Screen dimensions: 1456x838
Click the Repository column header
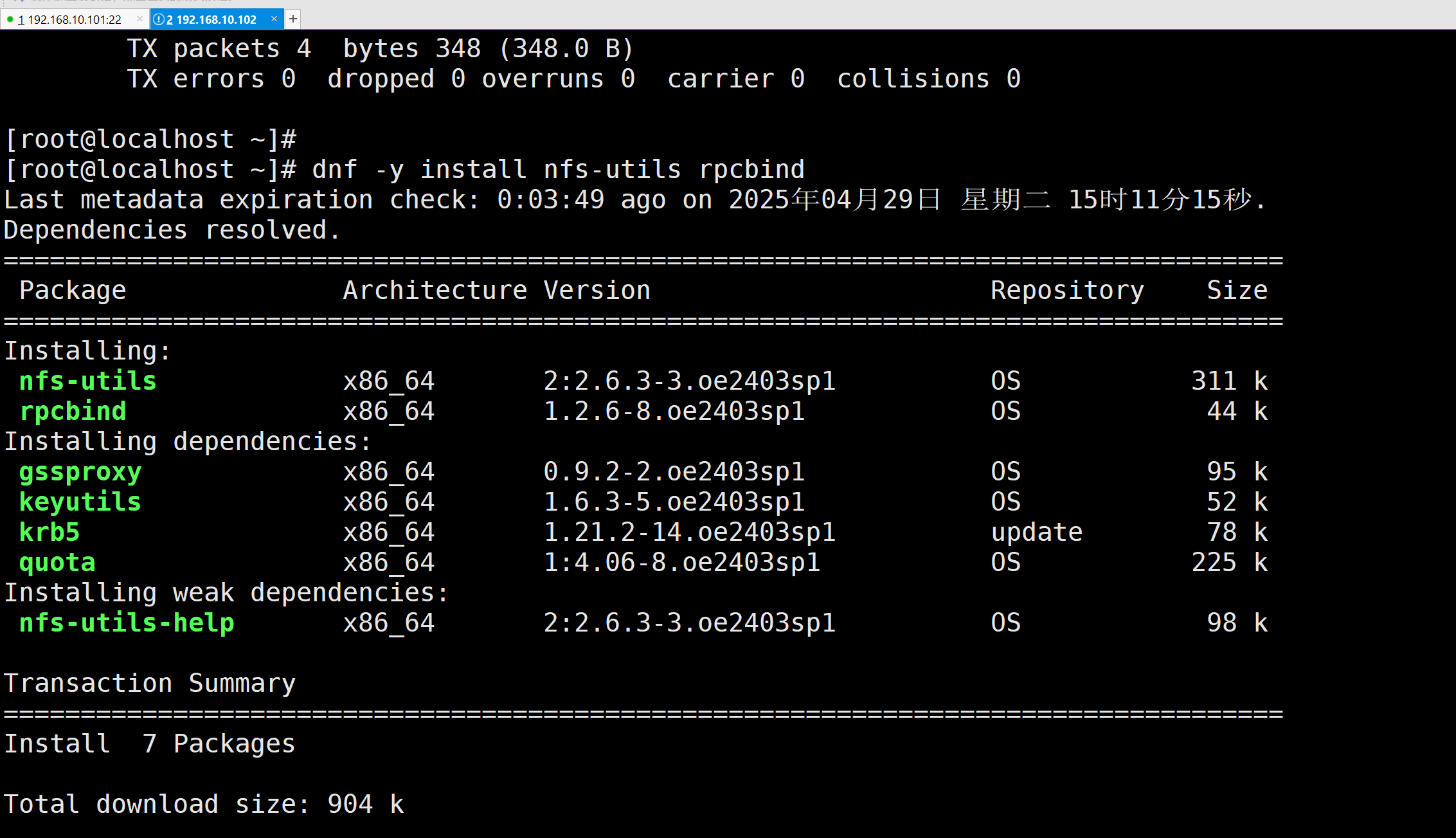point(1067,290)
